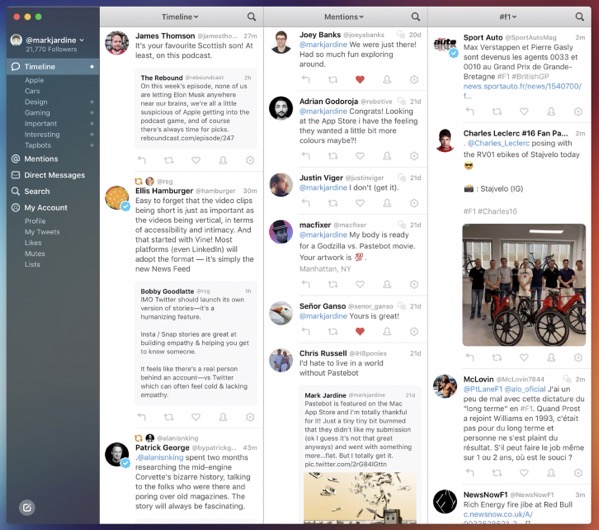Viewport: 599px width, 530px height.
Task: Open profile icon under James Thomson's tweet
Action: (x=223, y=160)
